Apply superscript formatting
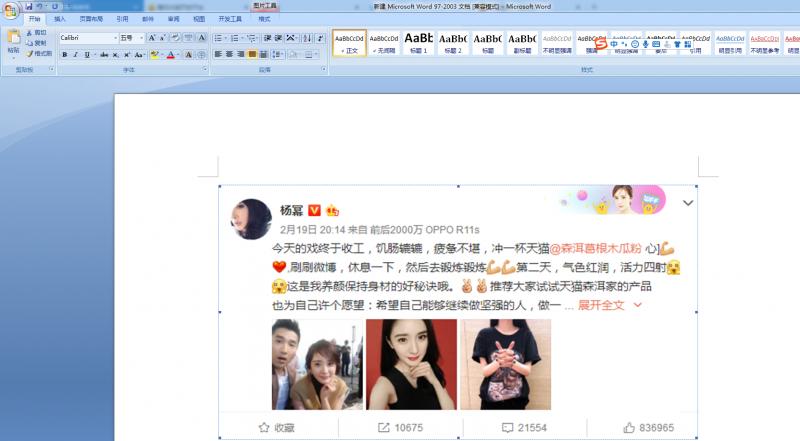Image resolution: width=800 pixels, height=441 pixels. 127,55
